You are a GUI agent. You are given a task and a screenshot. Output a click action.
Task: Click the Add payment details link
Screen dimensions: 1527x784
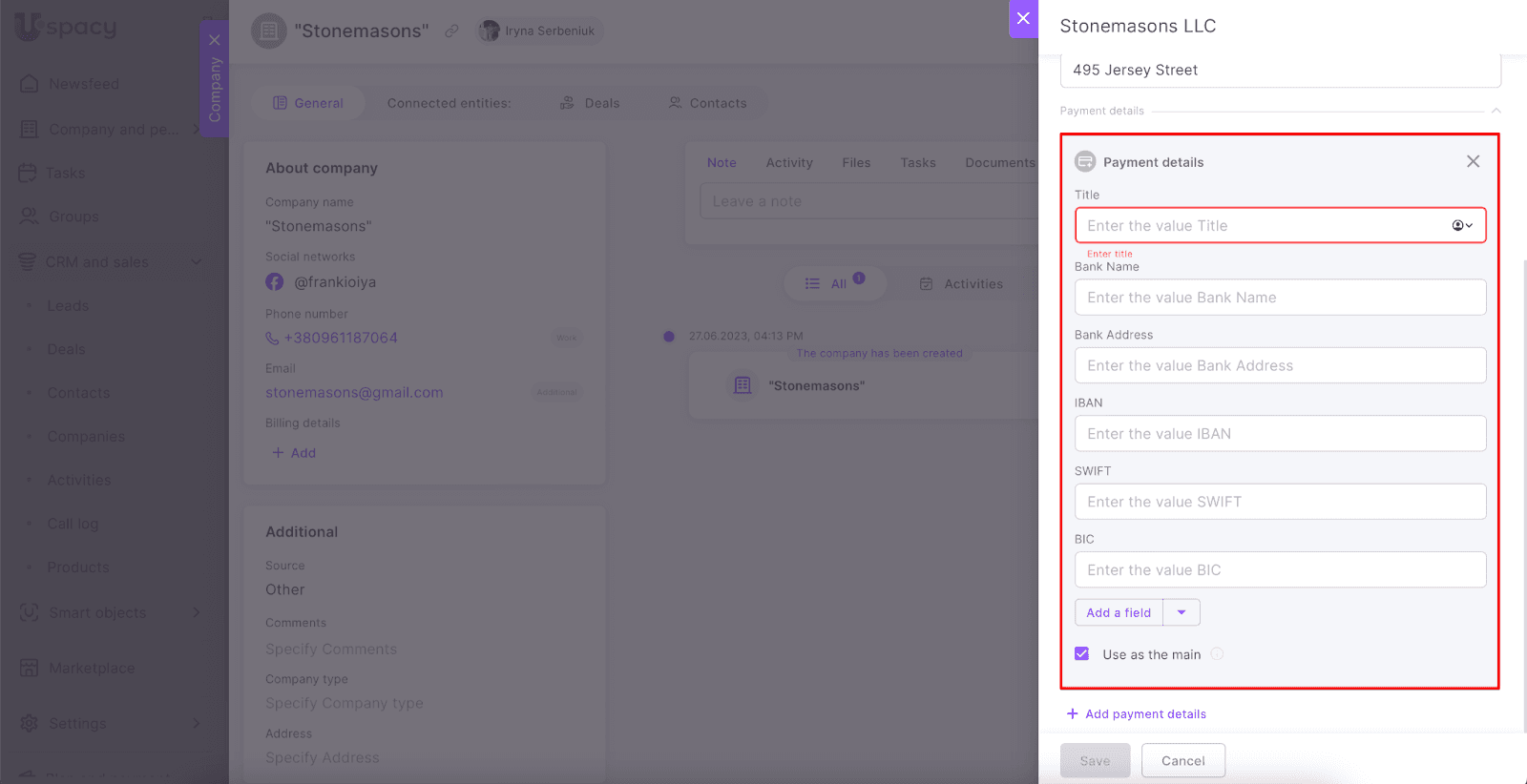1145,713
